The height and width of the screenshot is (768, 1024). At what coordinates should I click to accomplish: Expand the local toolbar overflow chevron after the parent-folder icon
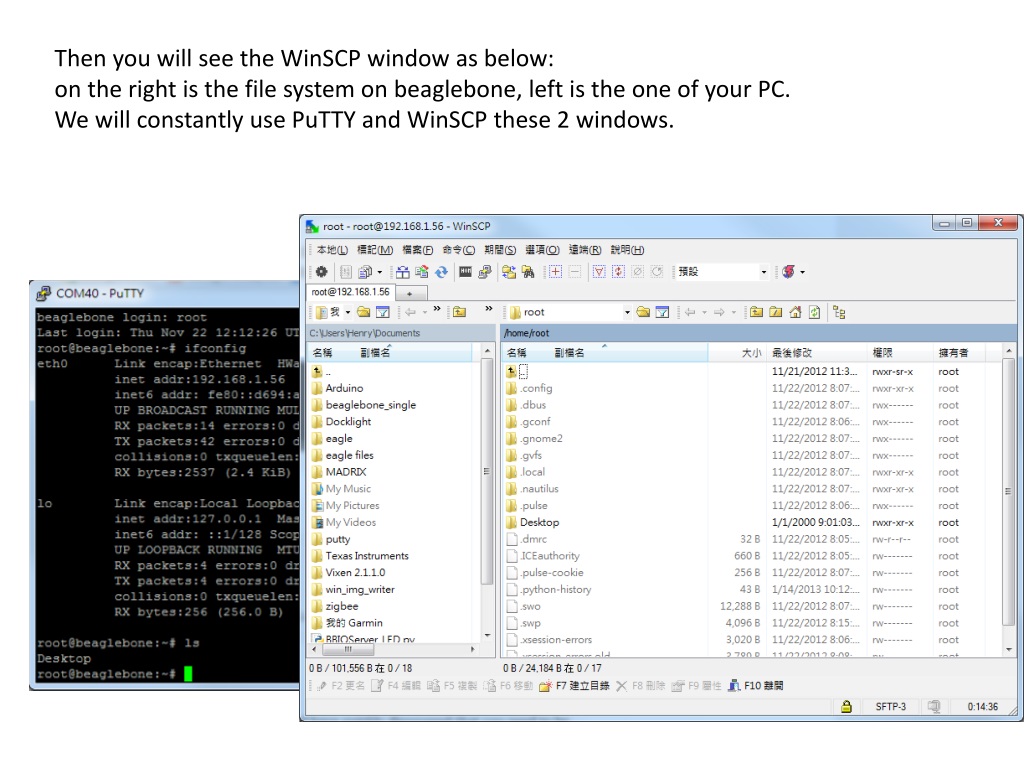[488, 308]
